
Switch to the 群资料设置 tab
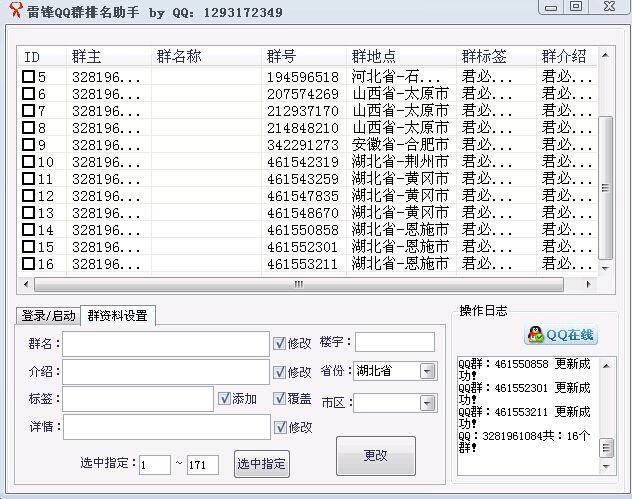coord(118,315)
